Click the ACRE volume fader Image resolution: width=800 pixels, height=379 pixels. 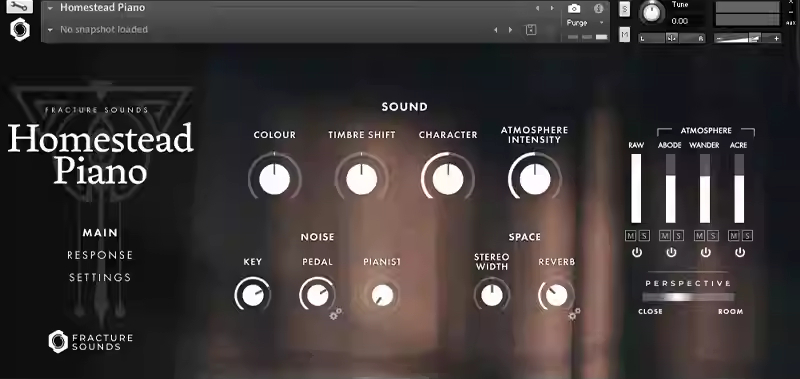(740, 188)
